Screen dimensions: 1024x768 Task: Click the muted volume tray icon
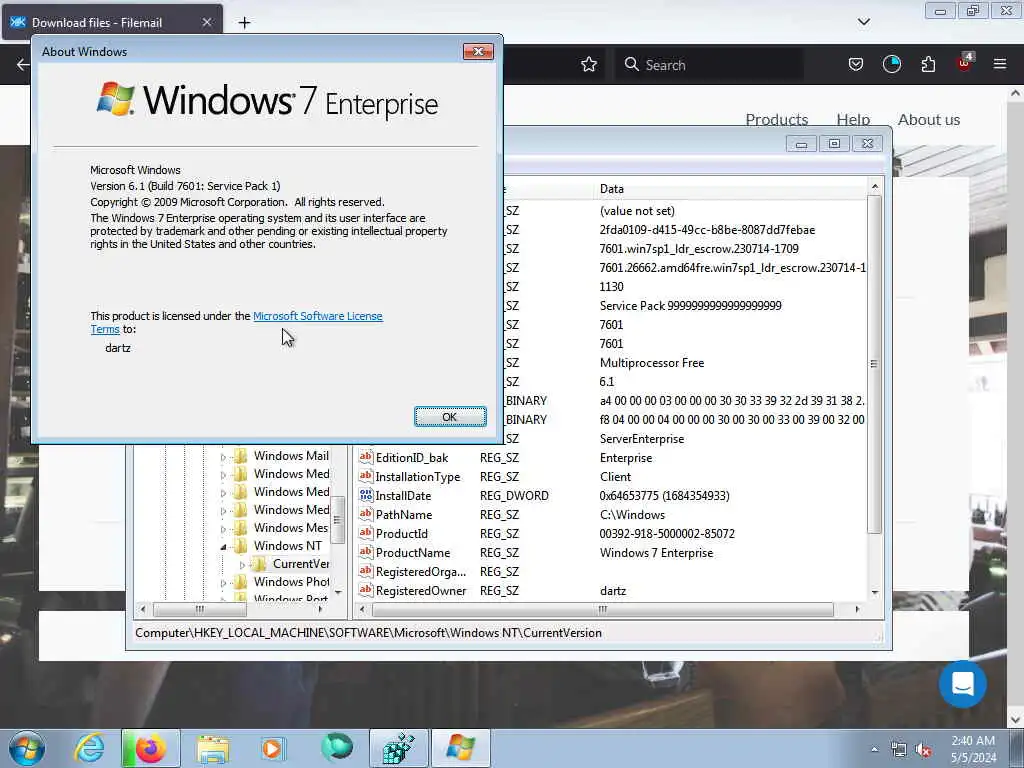[x=923, y=750]
